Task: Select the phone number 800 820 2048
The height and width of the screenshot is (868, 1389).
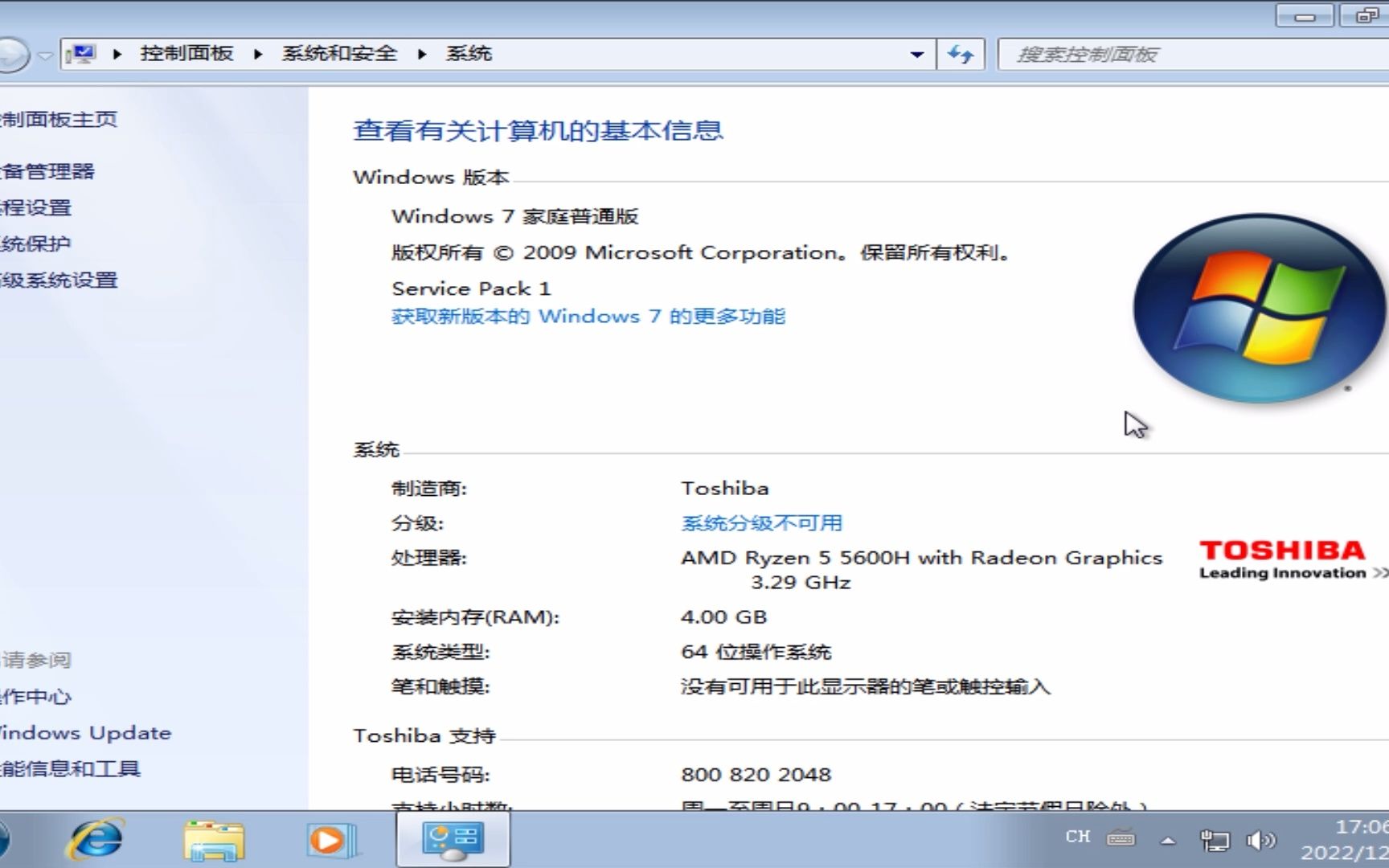Action: coord(756,775)
